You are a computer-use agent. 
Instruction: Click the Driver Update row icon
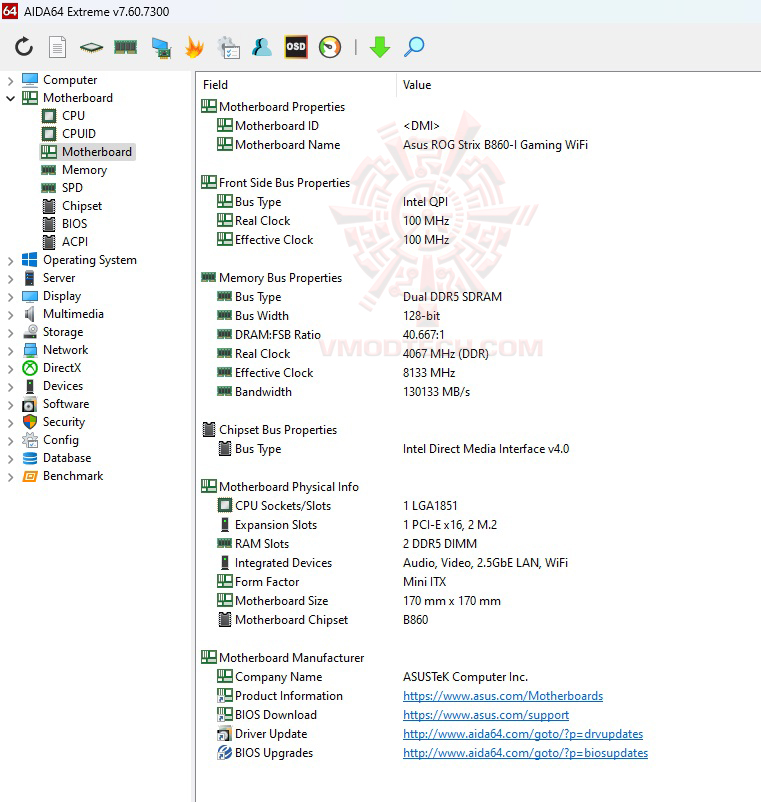tap(225, 734)
